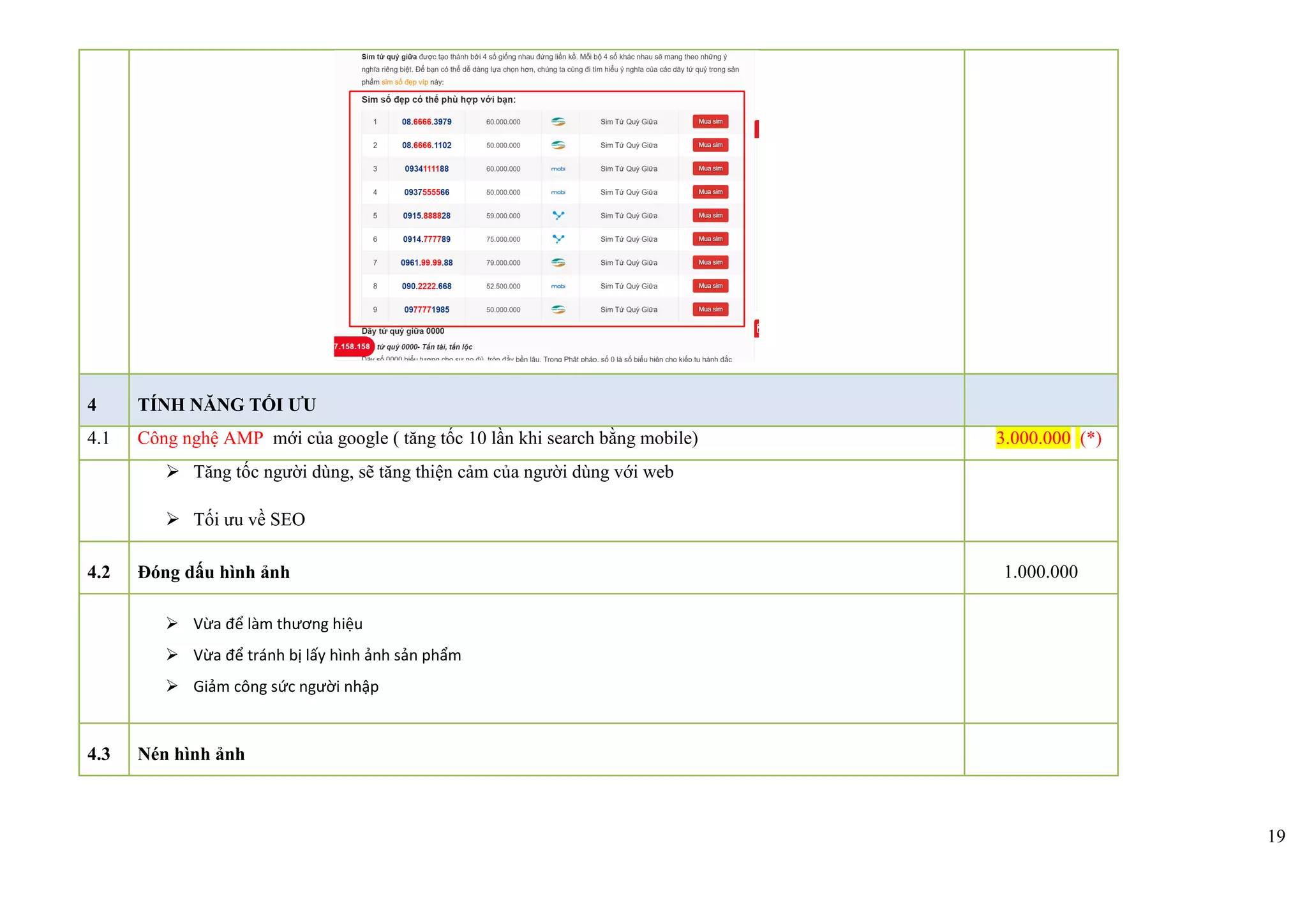This screenshot has width=1307, height=924.
Task: Open sim number 0977771985
Action: [427, 309]
